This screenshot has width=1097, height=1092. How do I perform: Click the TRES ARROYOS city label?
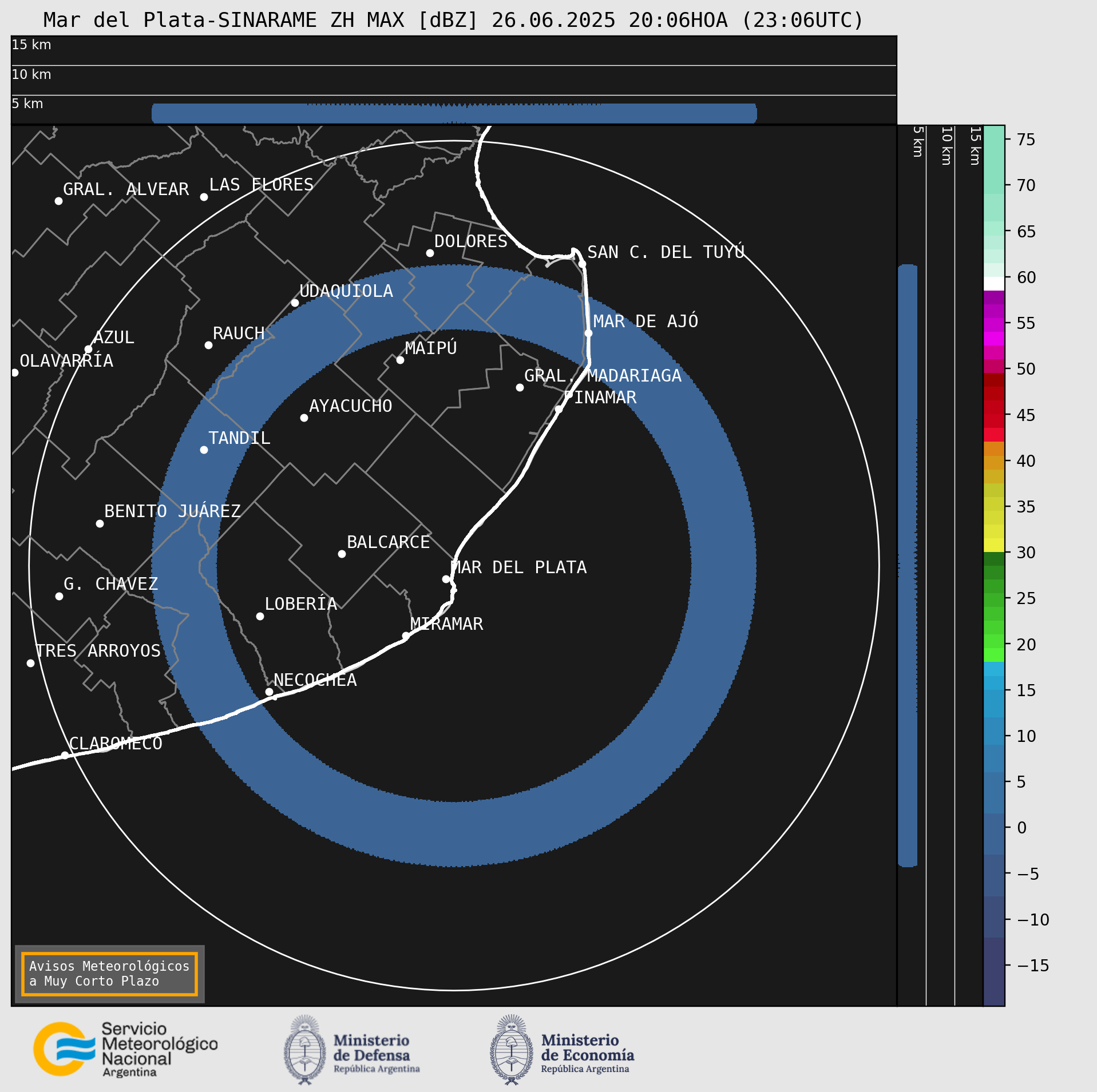(x=98, y=651)
